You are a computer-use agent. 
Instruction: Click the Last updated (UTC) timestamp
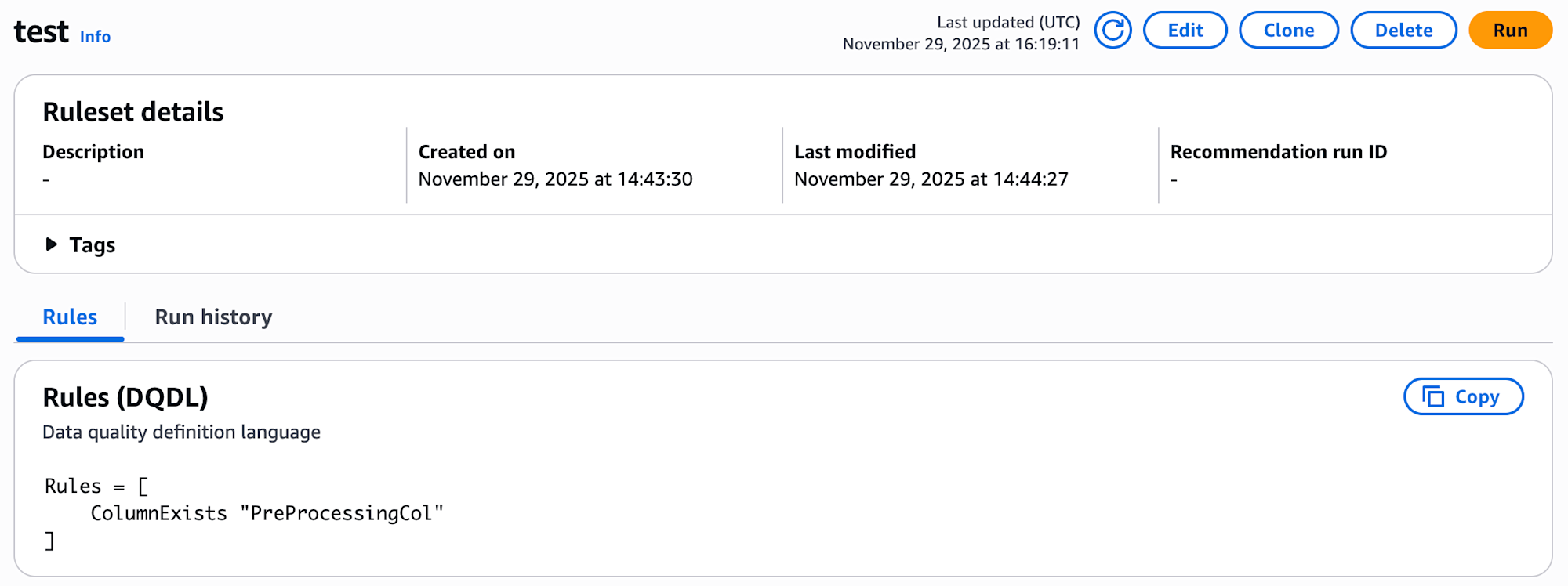[960, 45]
